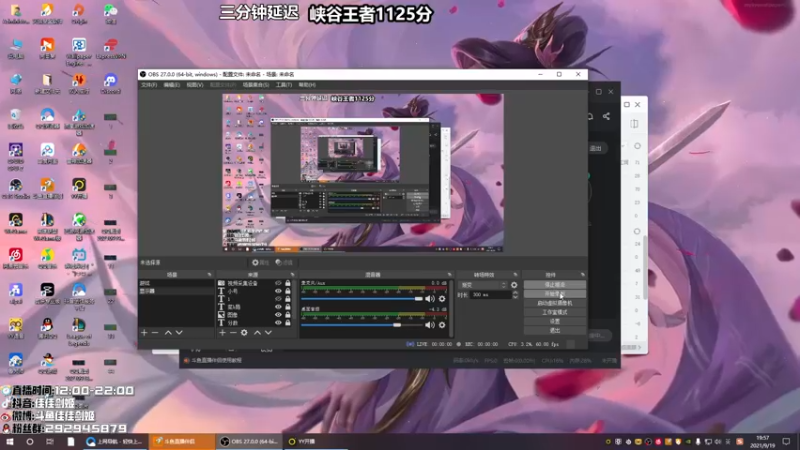Pop out the Controls dock panel
This screenshot has height=450, width=800.
(583, 274)
